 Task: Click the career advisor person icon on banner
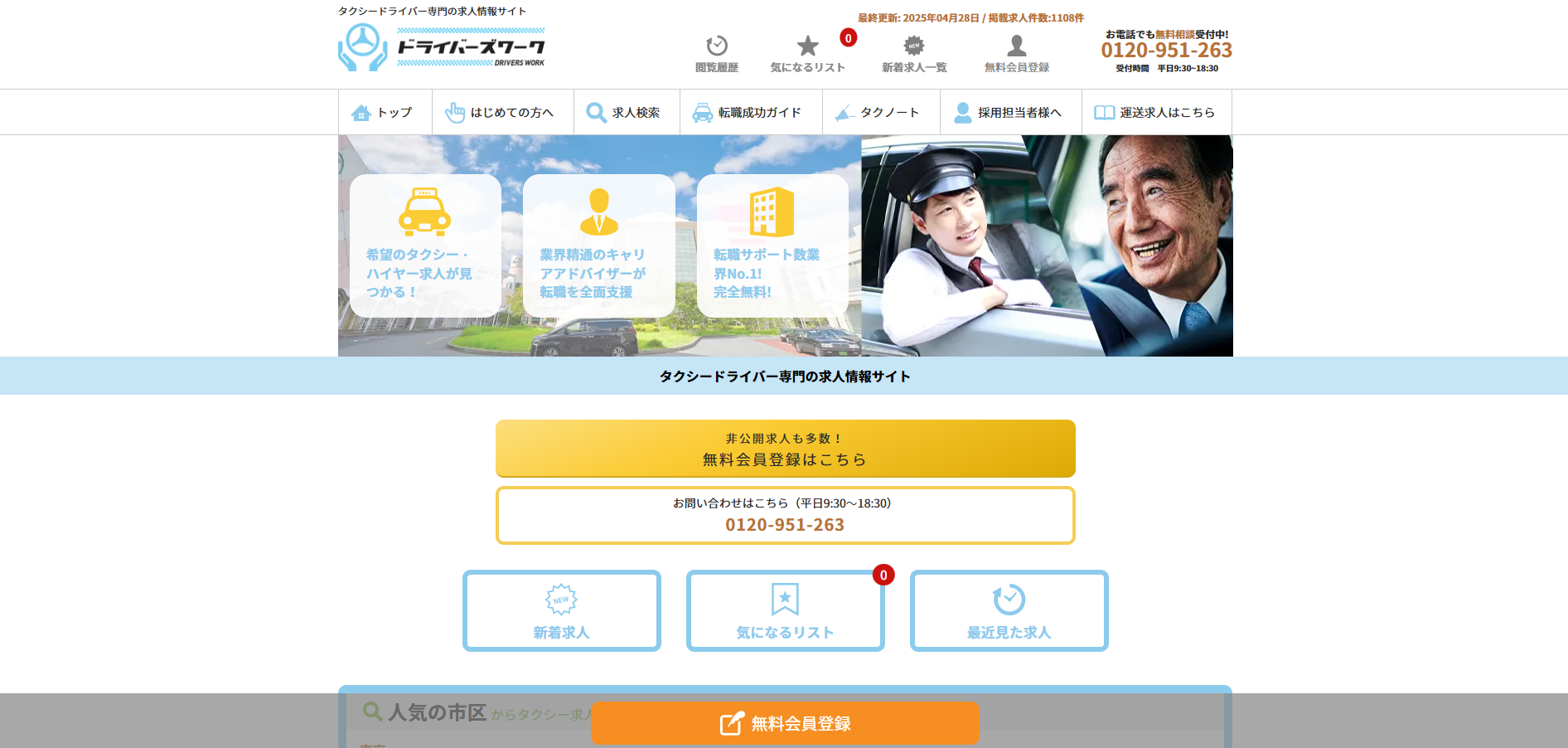[x=598, y=212]
